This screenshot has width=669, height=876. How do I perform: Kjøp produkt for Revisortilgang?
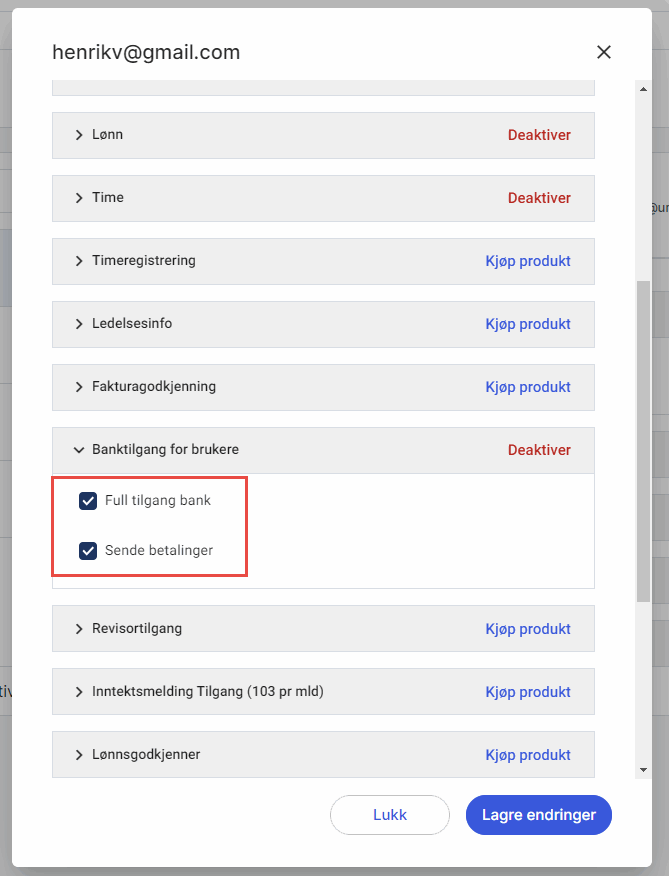tap(528, 629)
